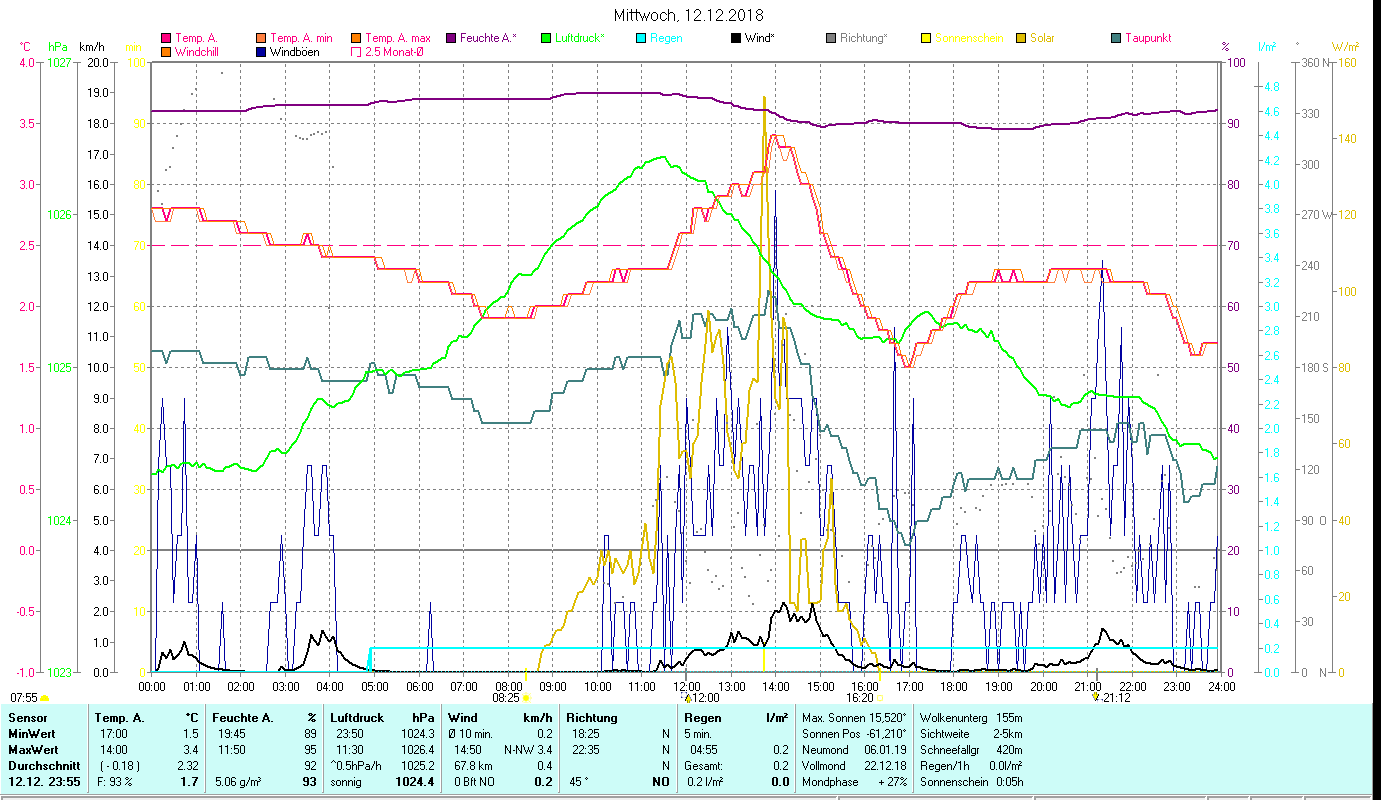
Task: Click the Regen/1h value entry
Action: click(970, 766)
